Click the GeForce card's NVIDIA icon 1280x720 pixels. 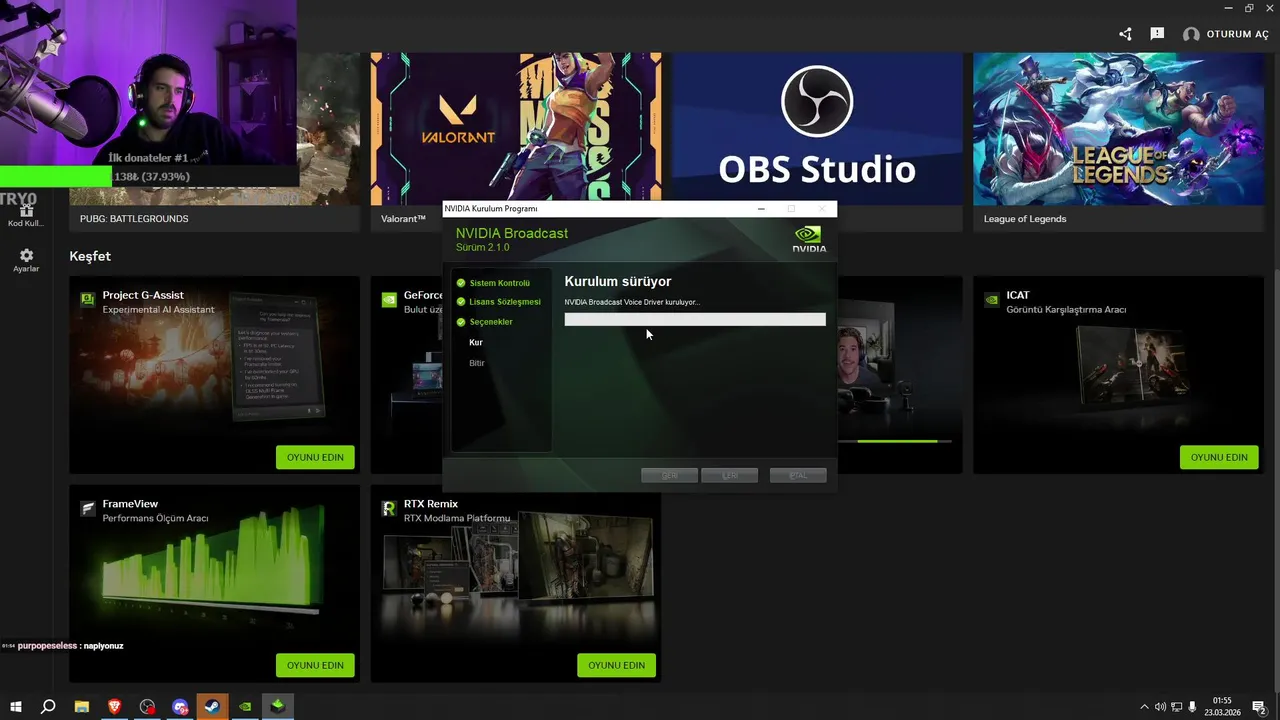pos(389,298)
